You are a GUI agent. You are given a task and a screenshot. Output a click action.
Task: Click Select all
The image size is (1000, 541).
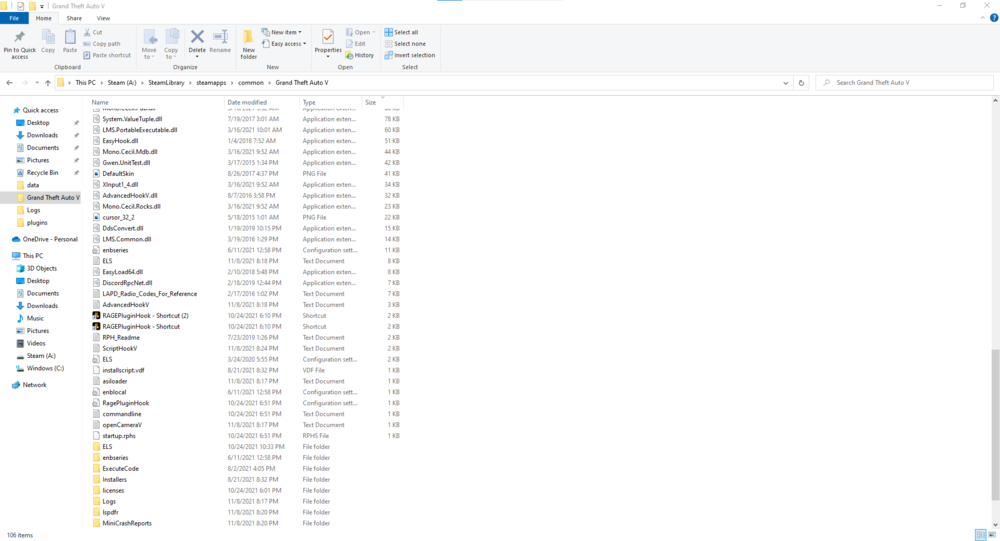[x=401, y=32]
